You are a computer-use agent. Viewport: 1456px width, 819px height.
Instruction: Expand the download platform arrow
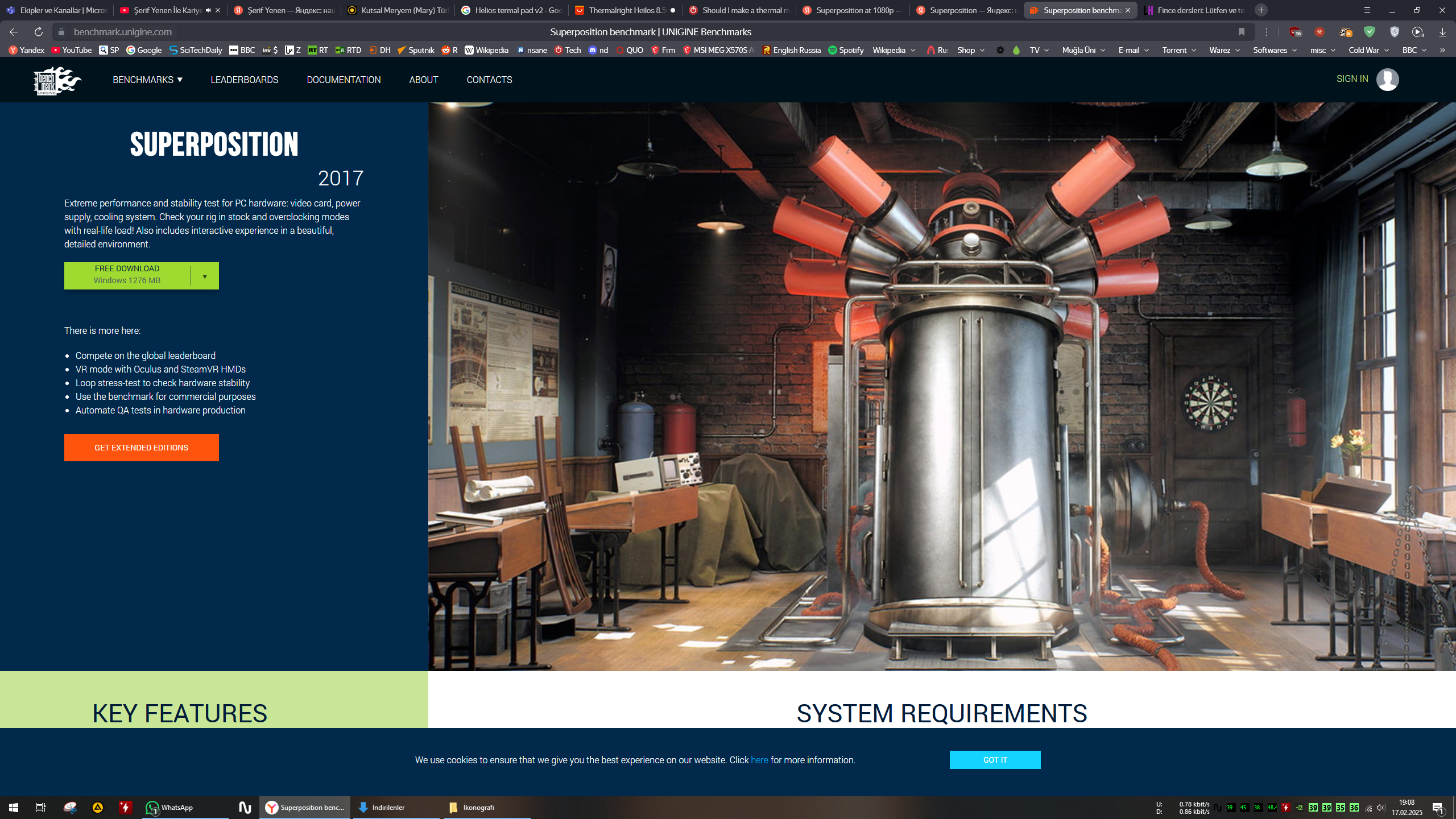tap(205, 276)
